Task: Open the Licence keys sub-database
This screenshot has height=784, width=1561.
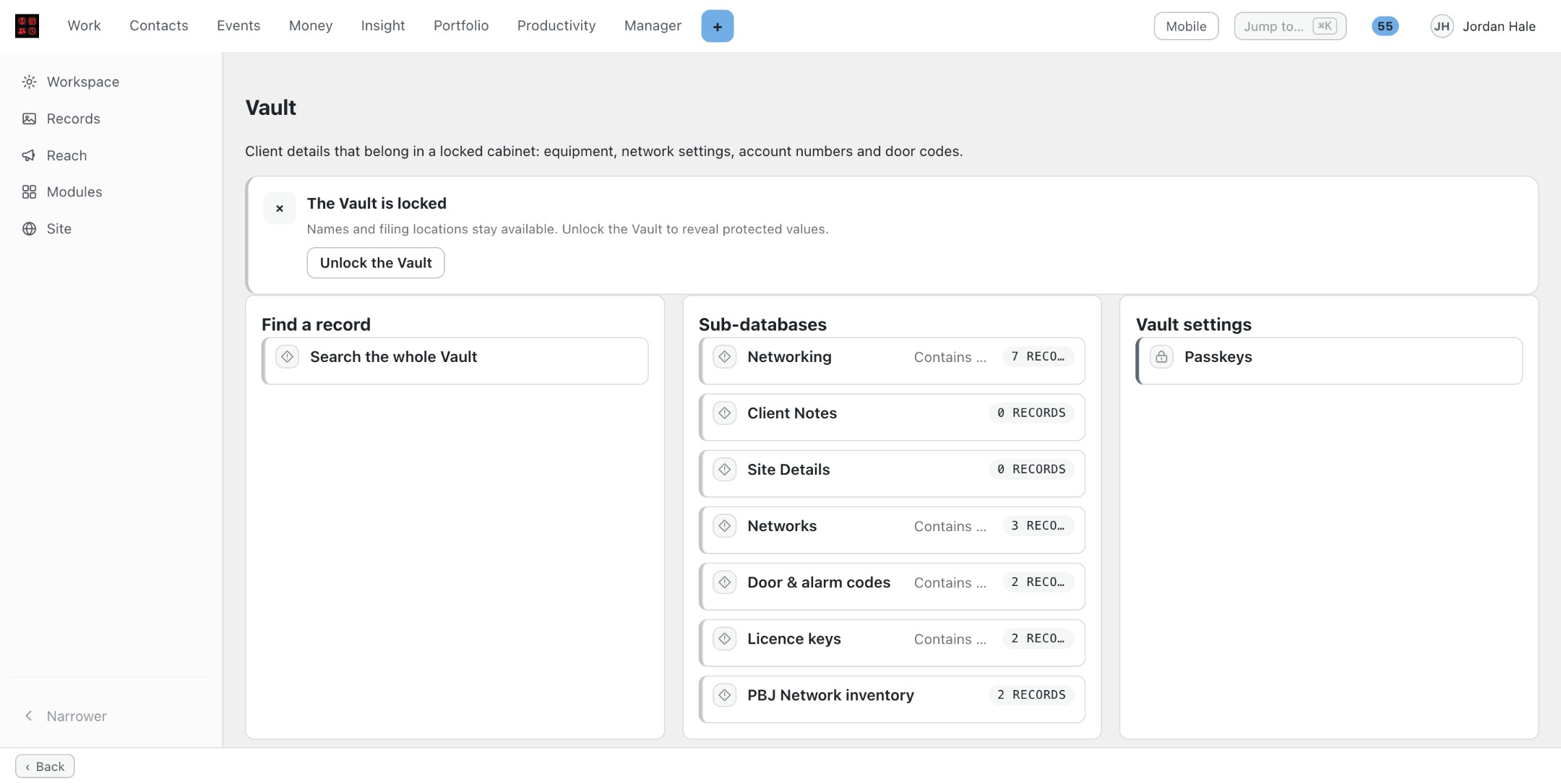Action: (x=892, y=642)
